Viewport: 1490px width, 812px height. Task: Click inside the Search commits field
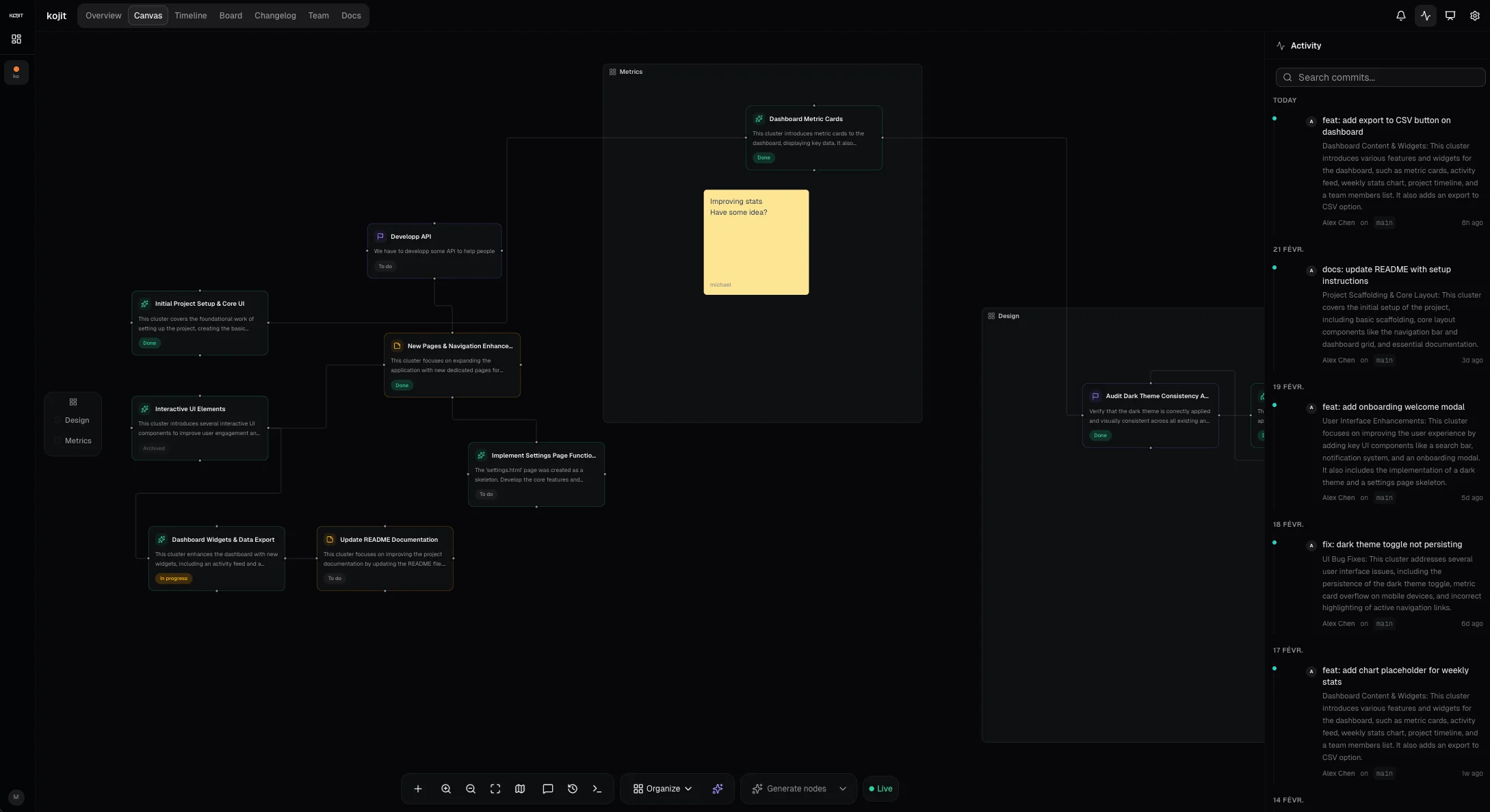pyautogui.click(x=1379, y=77)
